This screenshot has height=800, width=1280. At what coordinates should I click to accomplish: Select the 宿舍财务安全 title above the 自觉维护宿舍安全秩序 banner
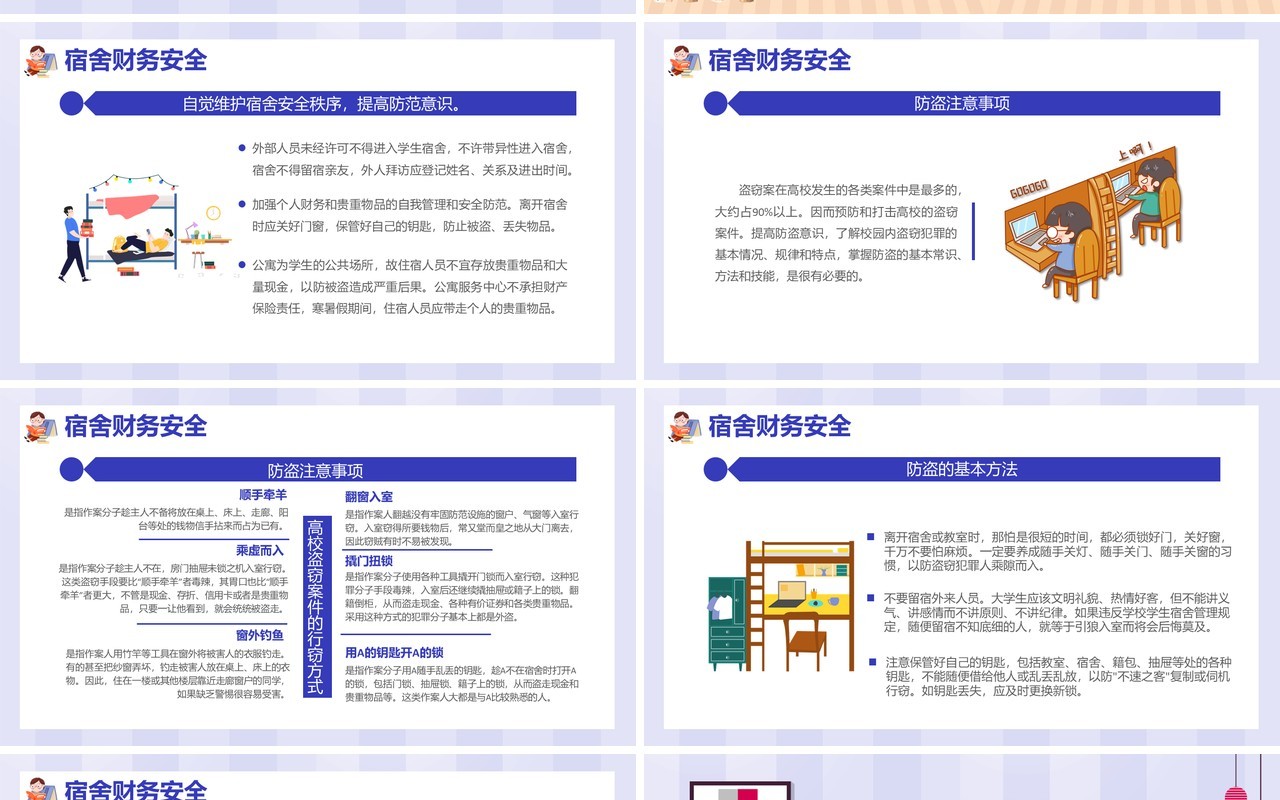point(135,60)
